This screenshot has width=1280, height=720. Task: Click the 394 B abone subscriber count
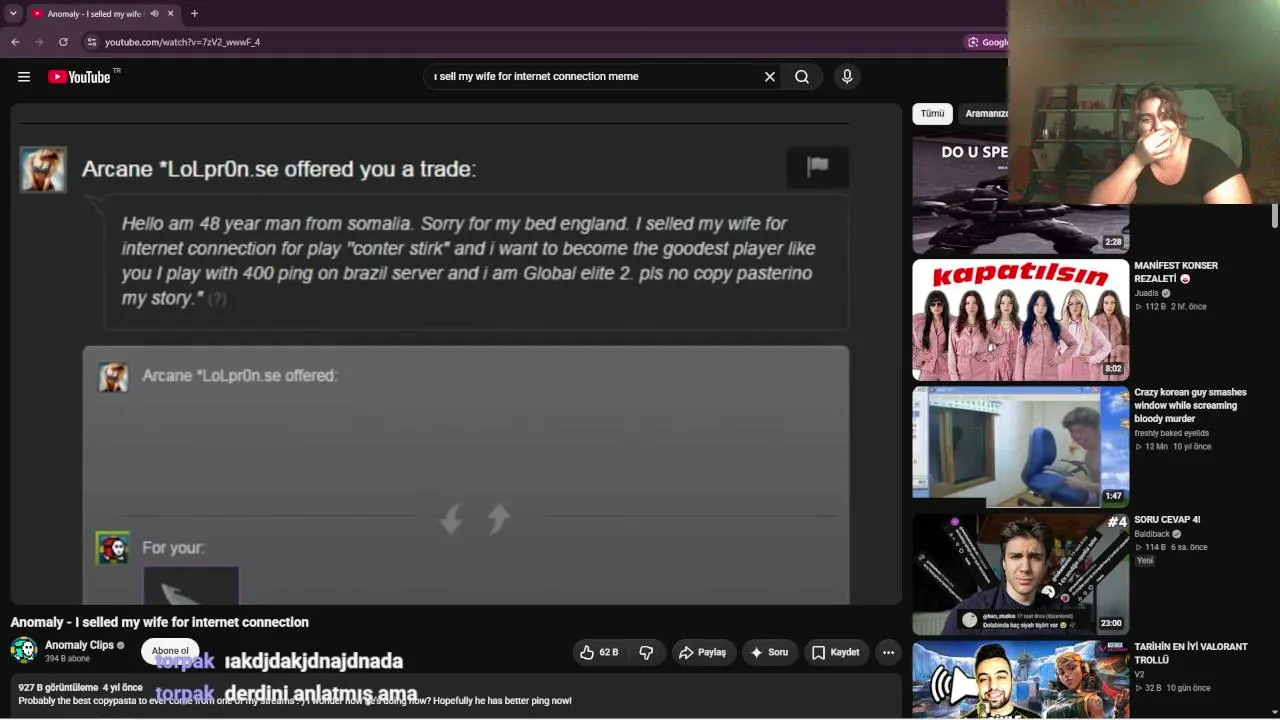[67, 659]
